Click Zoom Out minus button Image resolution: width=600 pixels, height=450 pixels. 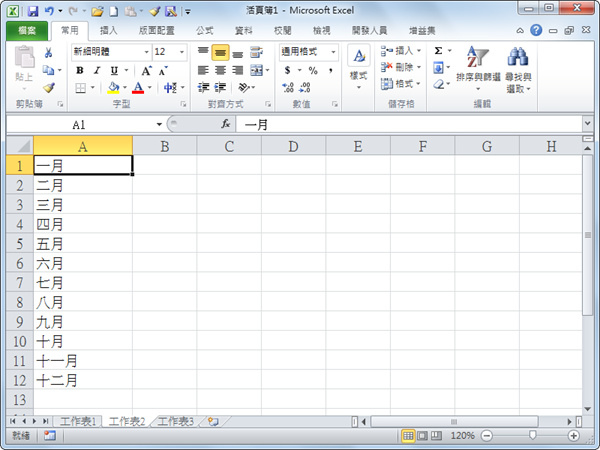[x=487, y=435]
